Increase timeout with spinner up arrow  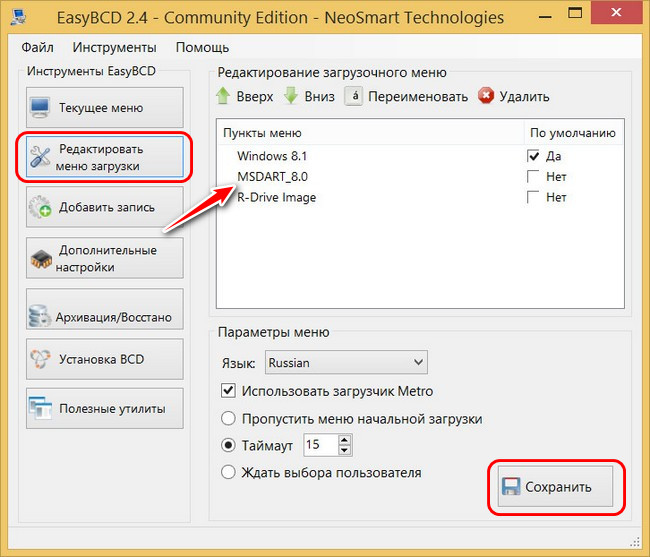pos(344,440)
